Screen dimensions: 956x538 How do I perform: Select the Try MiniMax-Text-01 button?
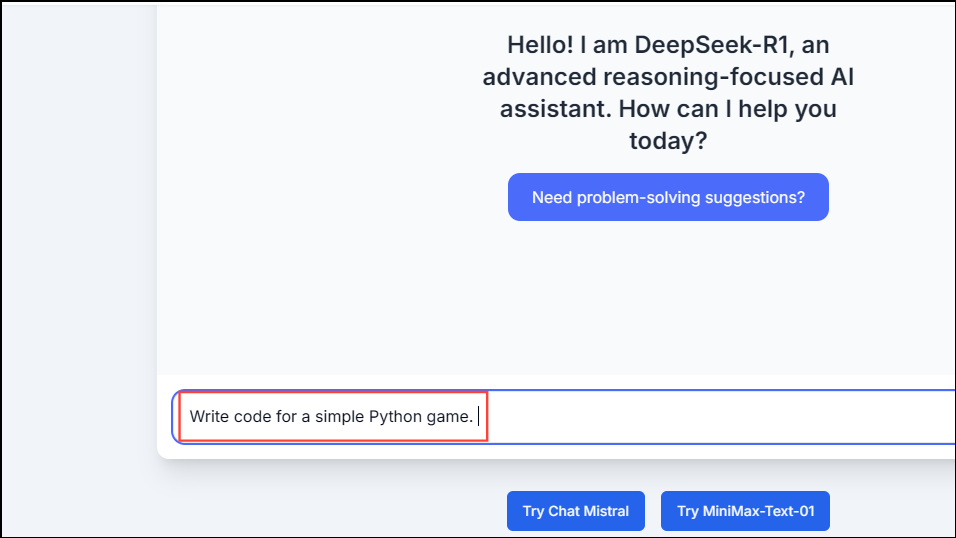(x=745, y=511)
